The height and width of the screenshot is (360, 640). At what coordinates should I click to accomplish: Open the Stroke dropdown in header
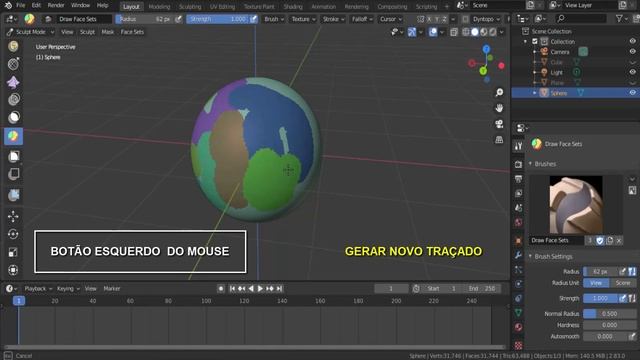point(333,19)
